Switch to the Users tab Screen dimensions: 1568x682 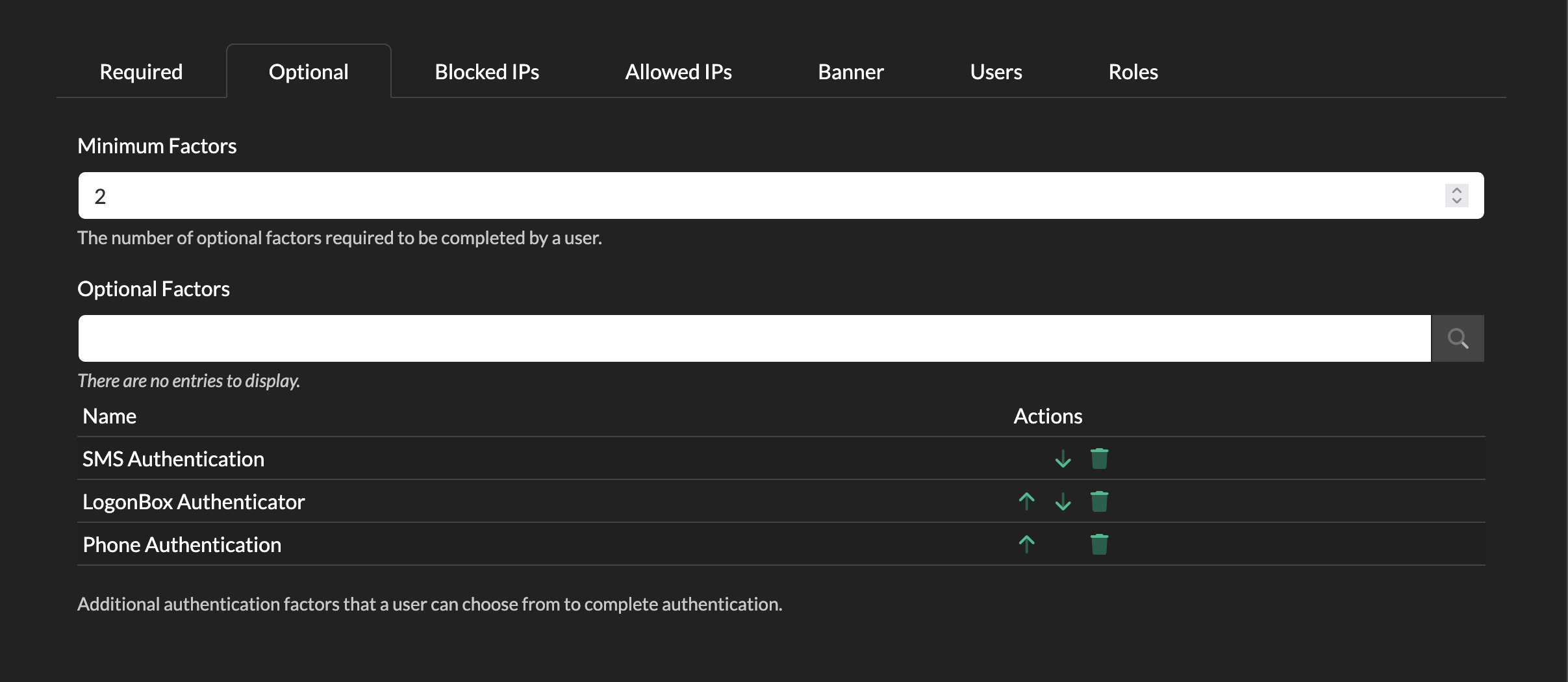(996, 72)
